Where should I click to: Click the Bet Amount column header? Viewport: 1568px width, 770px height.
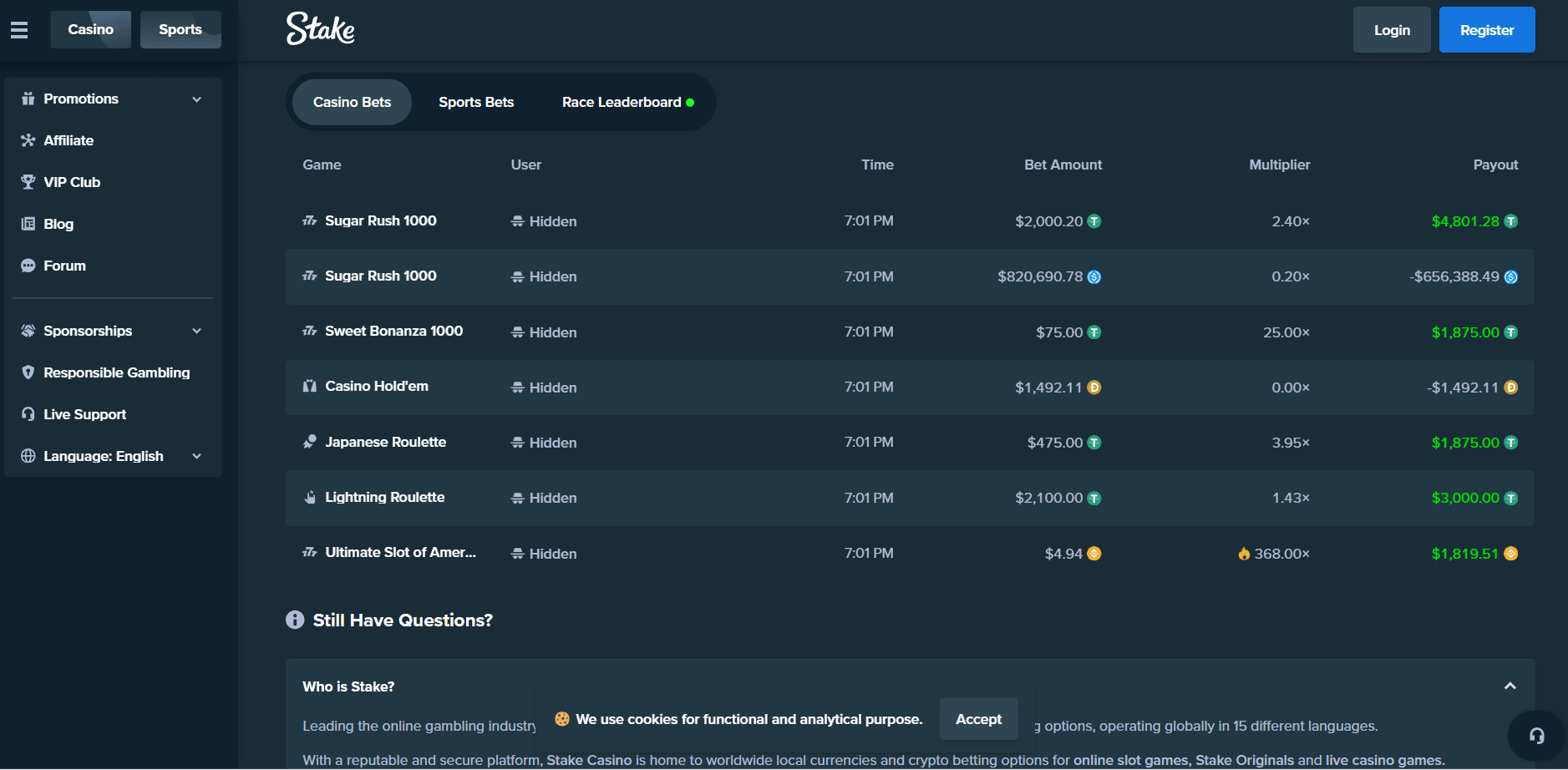click(x=1063, y=165)
